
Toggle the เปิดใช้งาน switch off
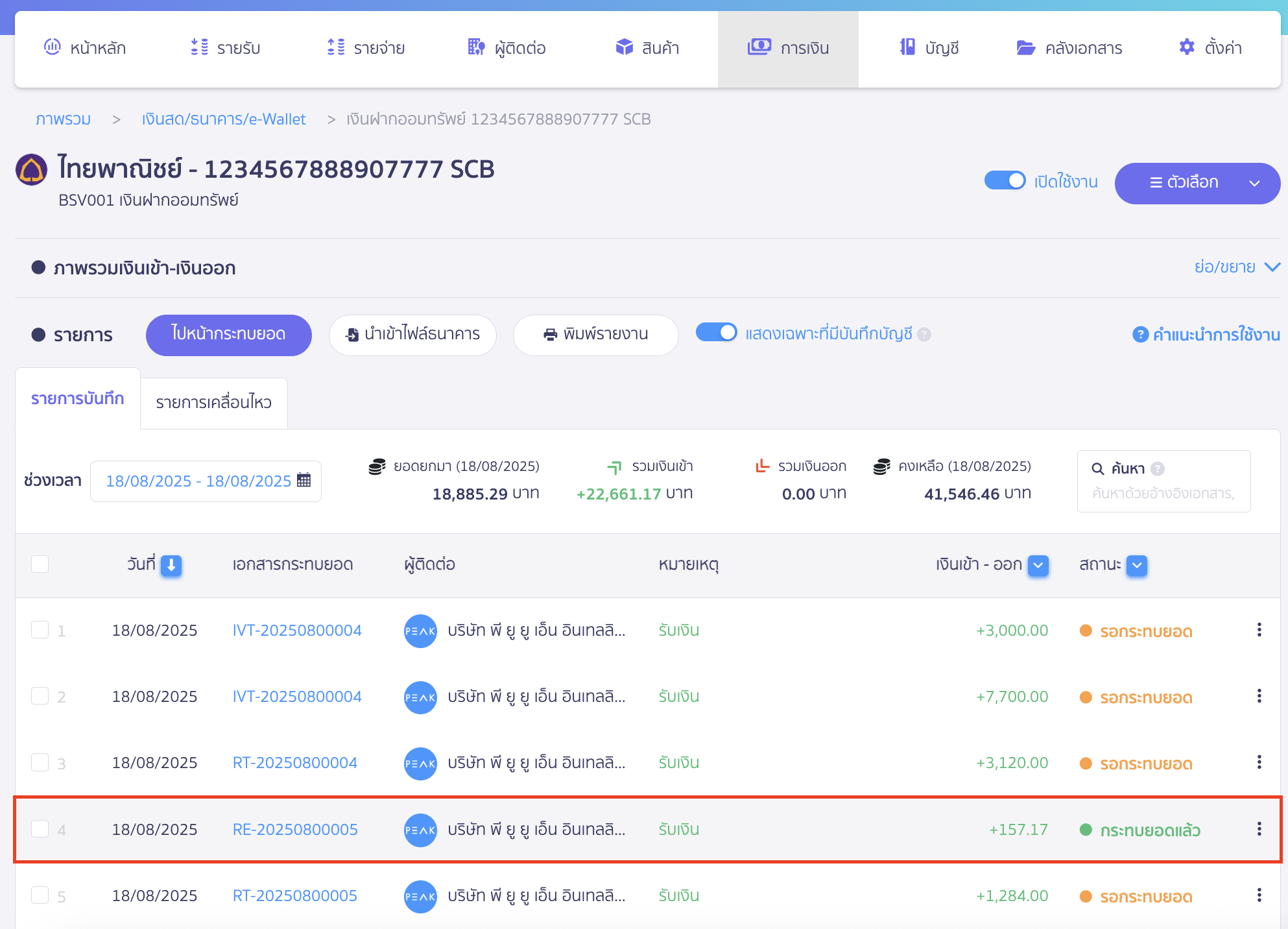tap(1005, 181)
